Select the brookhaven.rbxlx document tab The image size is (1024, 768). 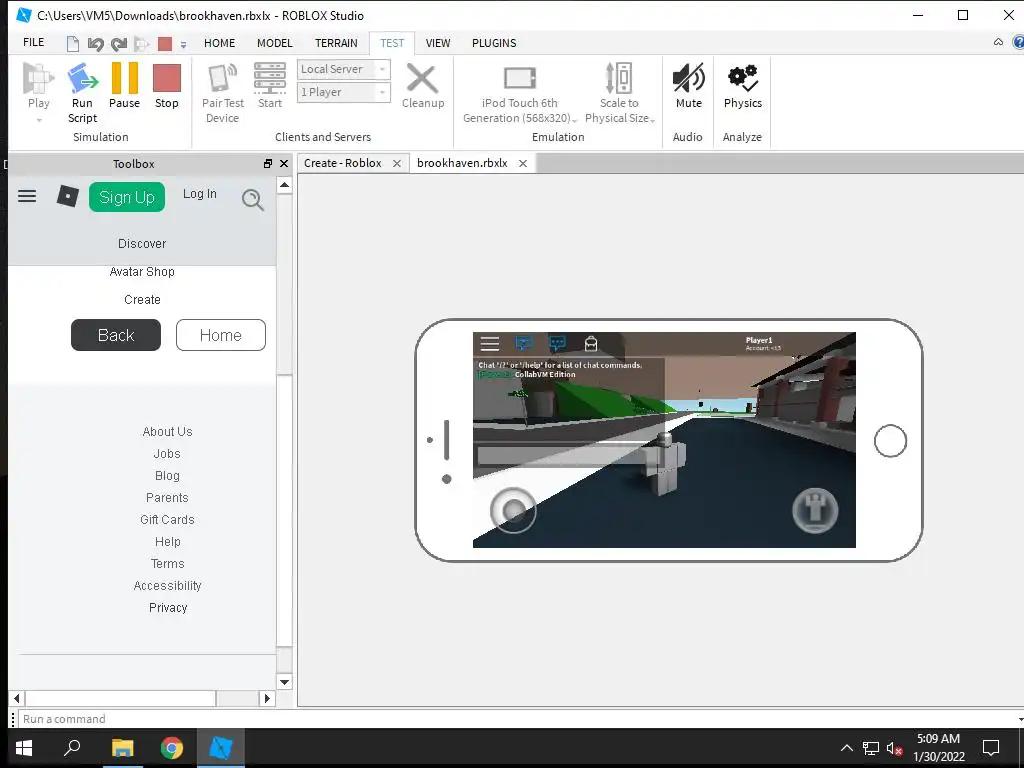click(462, 163)
